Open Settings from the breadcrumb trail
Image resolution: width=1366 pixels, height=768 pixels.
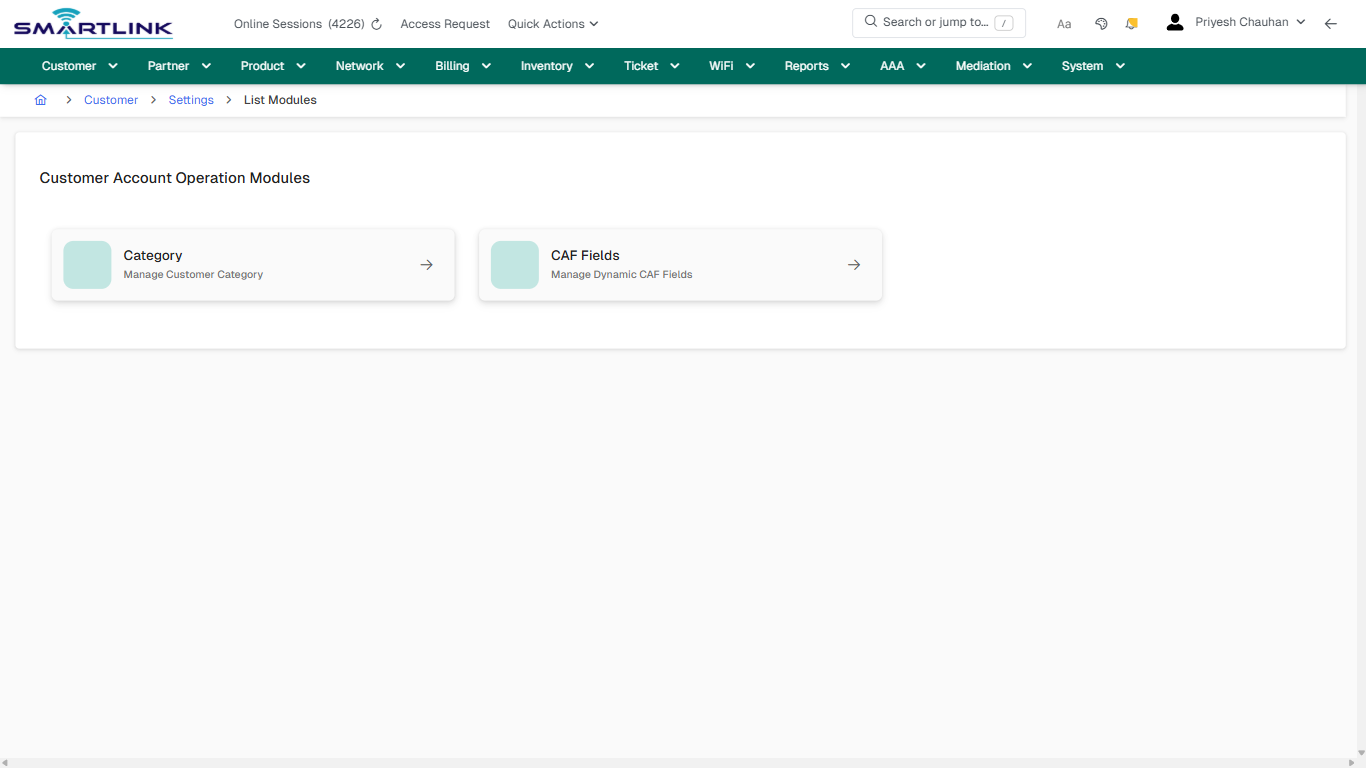191,100
